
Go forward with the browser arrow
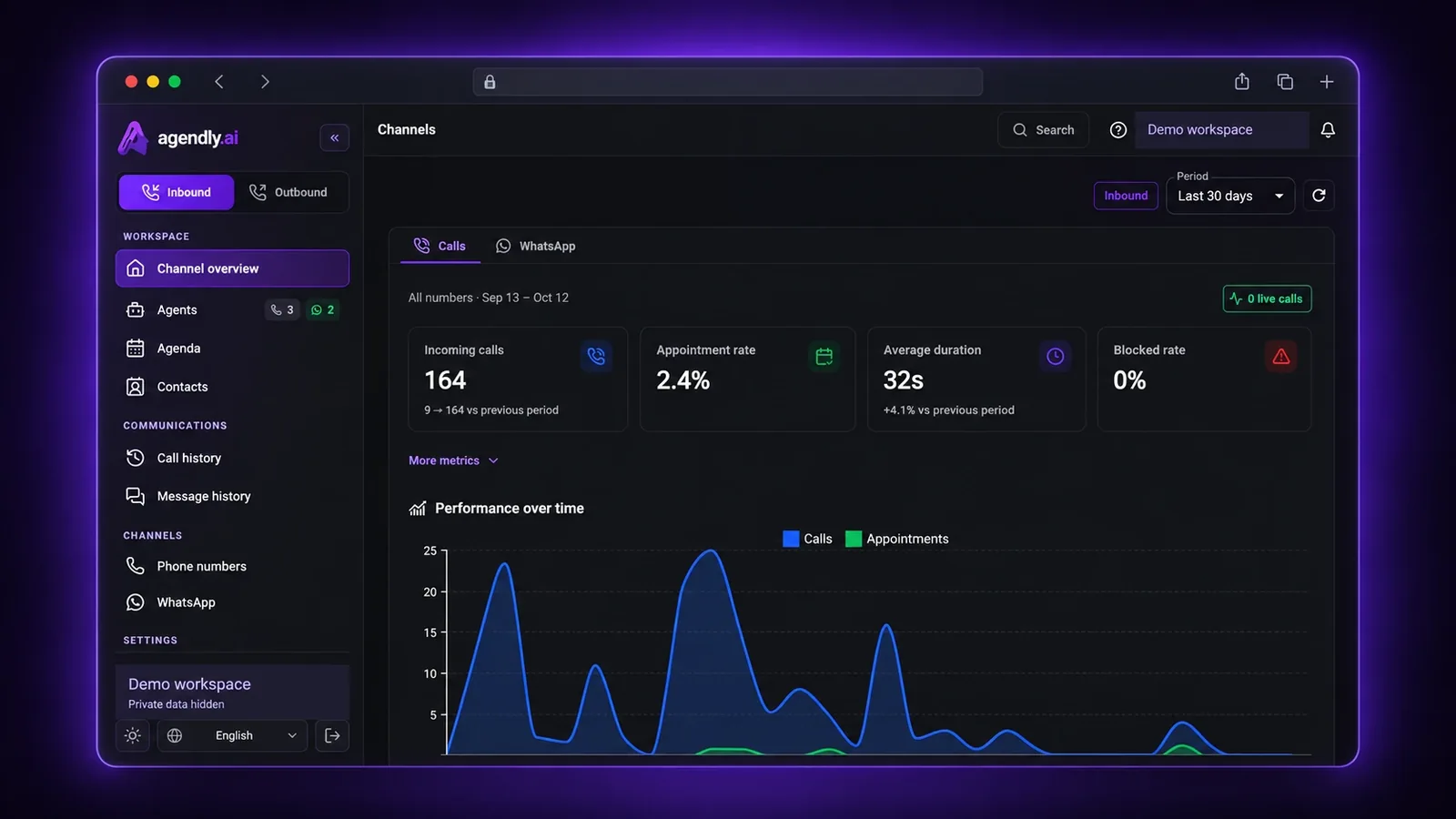265,81
